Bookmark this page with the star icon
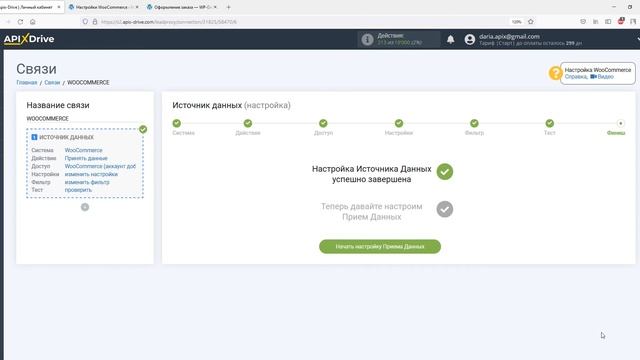Image resolution: width=640 pixels, height=360 pixels. coord(531,22)
